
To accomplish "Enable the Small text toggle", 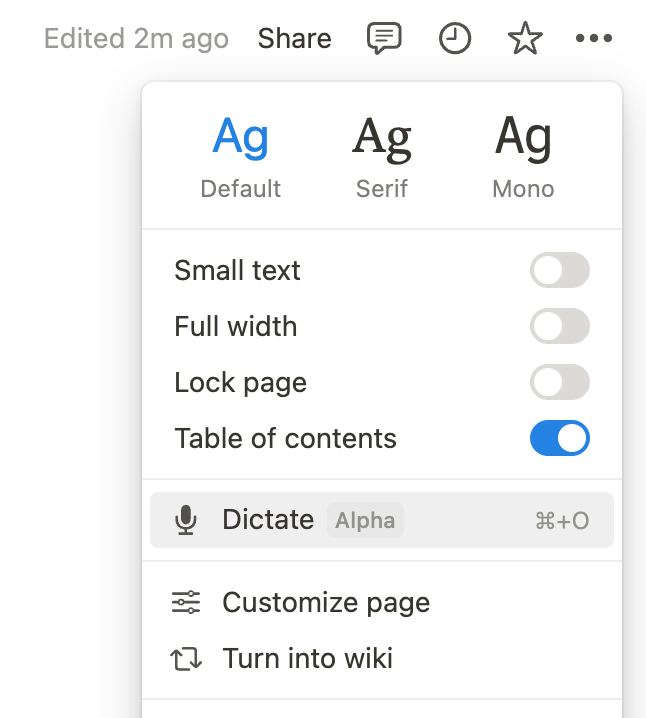I will 559,270.
